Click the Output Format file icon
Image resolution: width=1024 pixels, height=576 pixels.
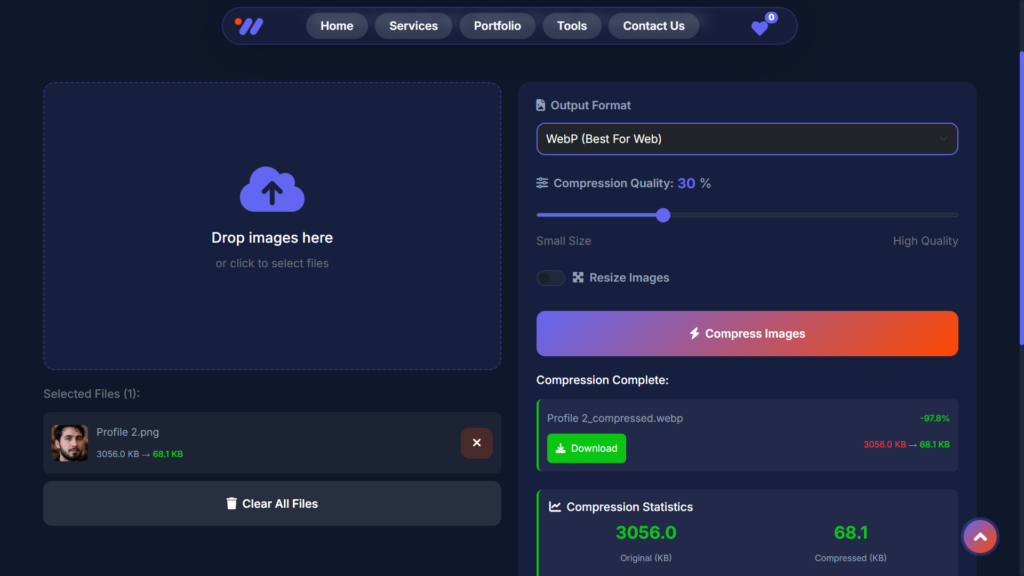click(541, 105)
